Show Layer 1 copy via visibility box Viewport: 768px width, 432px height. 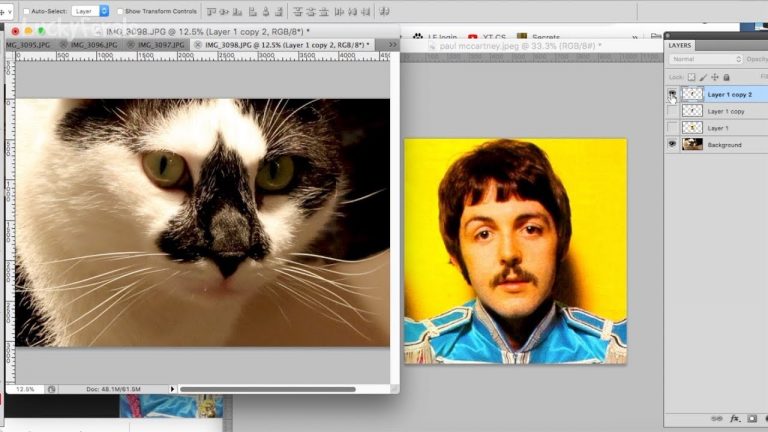(671, 111)
